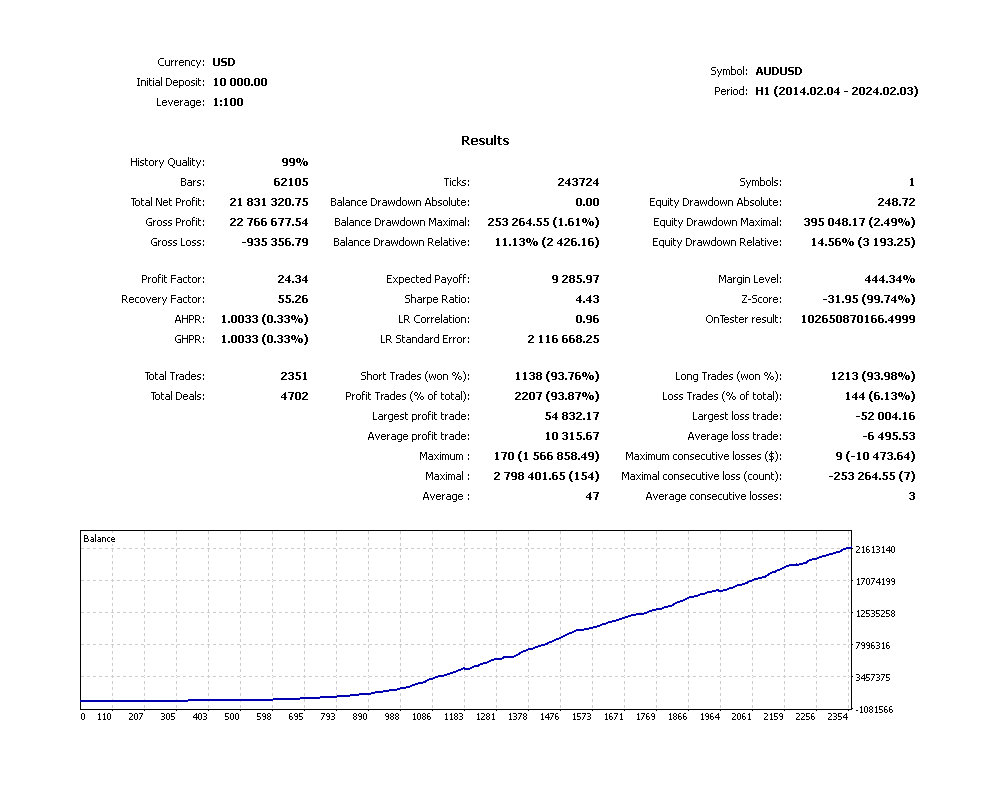Select Largest loss trade value -52 004.16

click(885, 416)
